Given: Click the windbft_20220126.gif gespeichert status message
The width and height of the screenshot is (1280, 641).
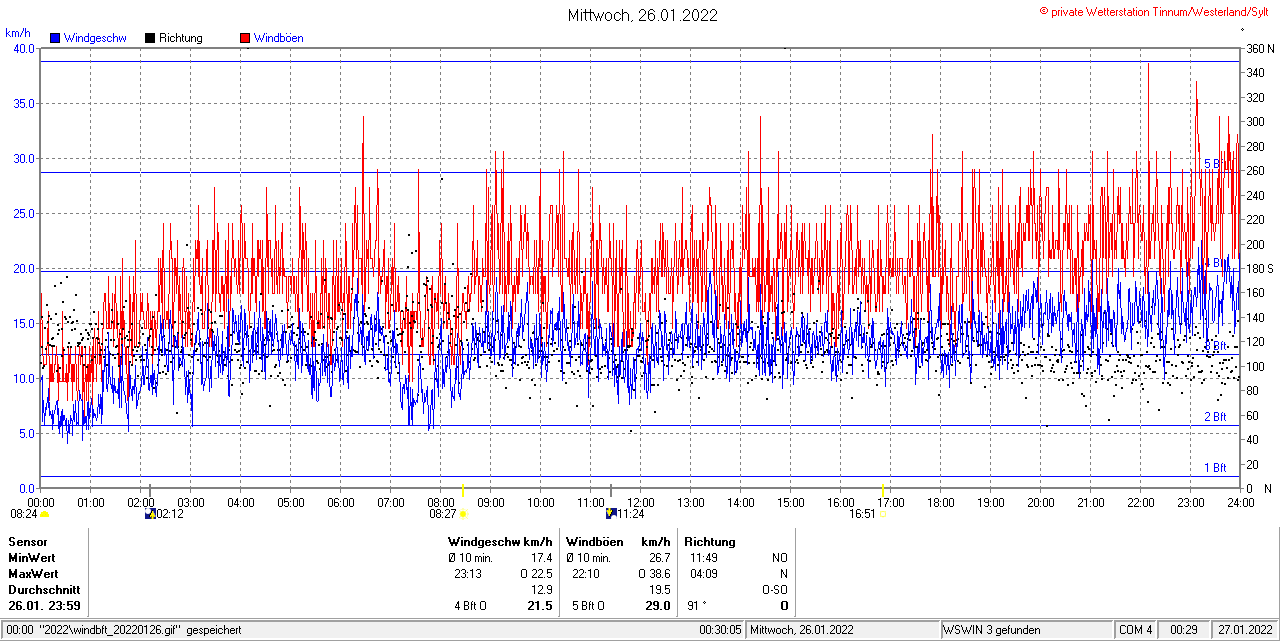Looking at the screenshot, I should [x=126, y=630].
